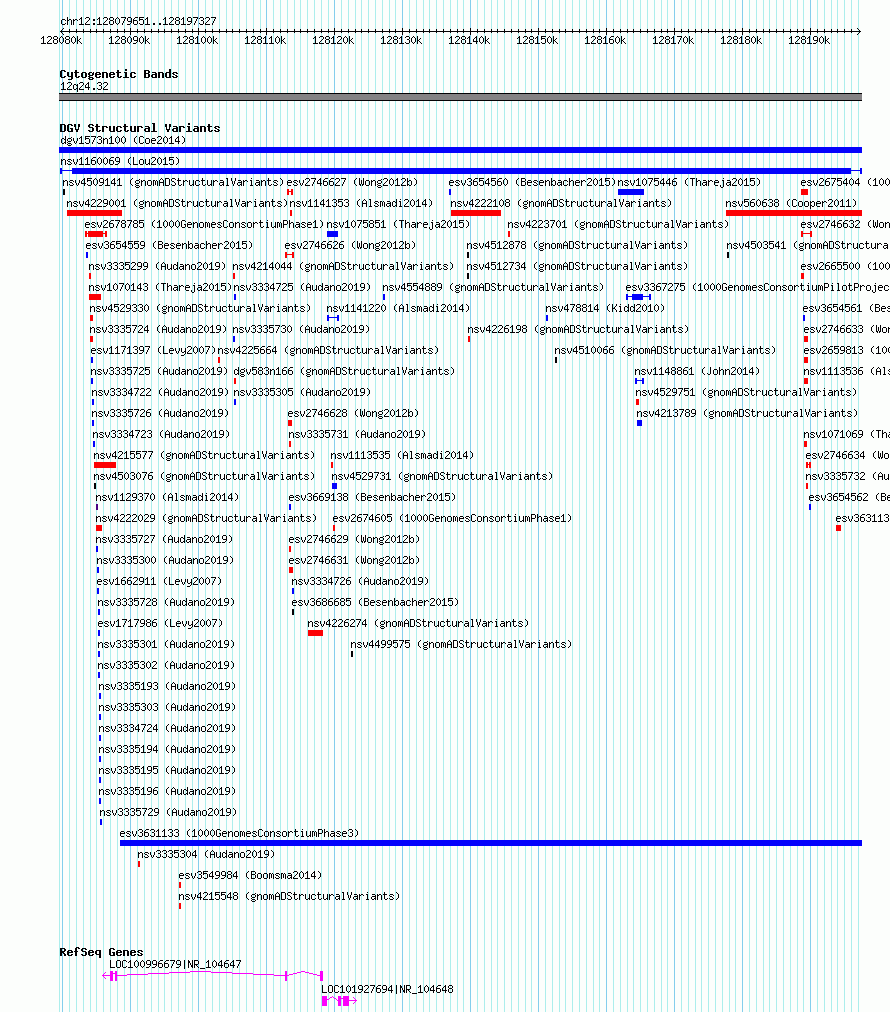Click the nsv4529731 gnomAD variant label
This screenshot has height=1012, width=890.
(442, 476)
